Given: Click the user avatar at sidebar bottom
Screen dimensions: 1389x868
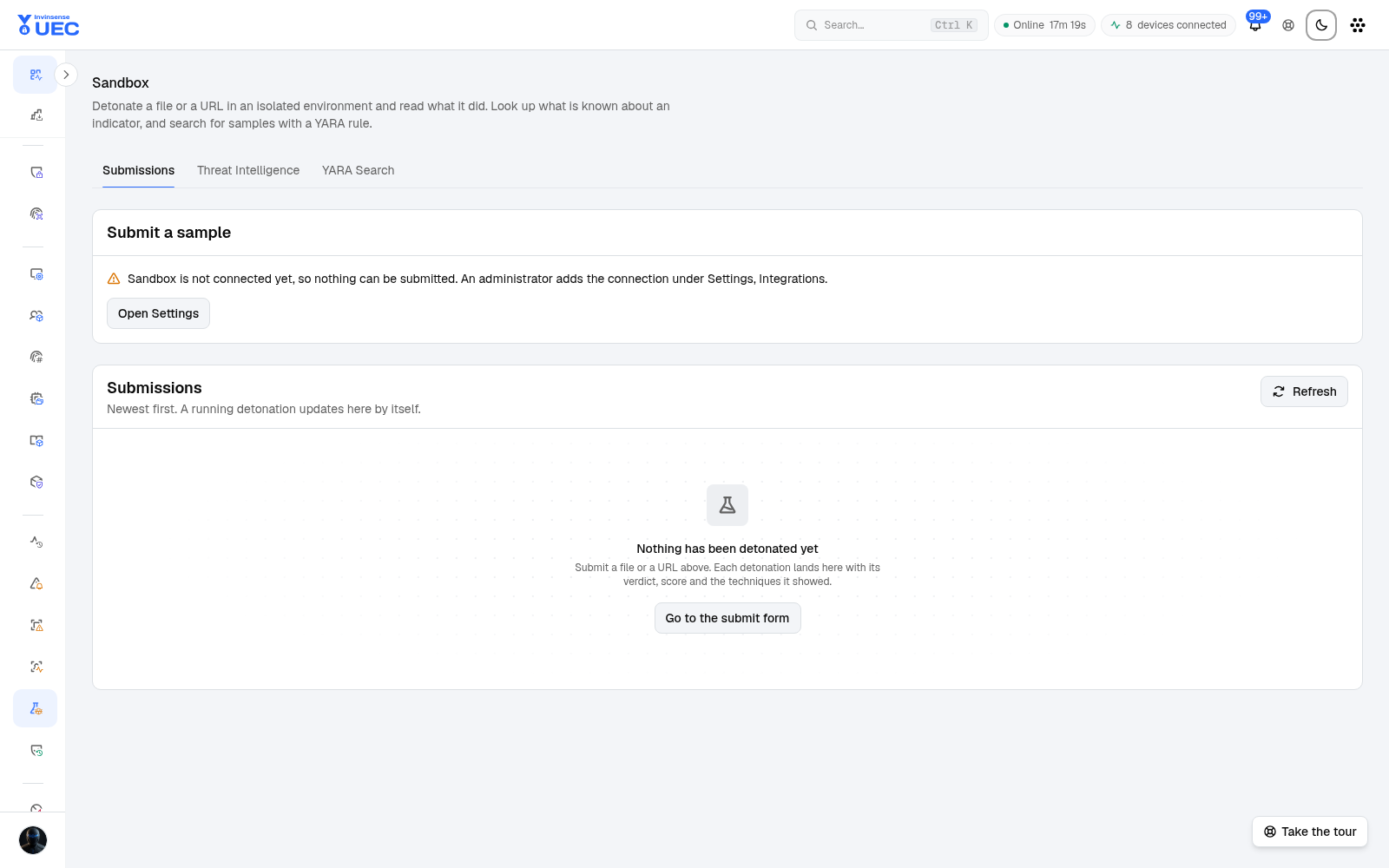Looking at the screenshot, I should pos(33,840).
